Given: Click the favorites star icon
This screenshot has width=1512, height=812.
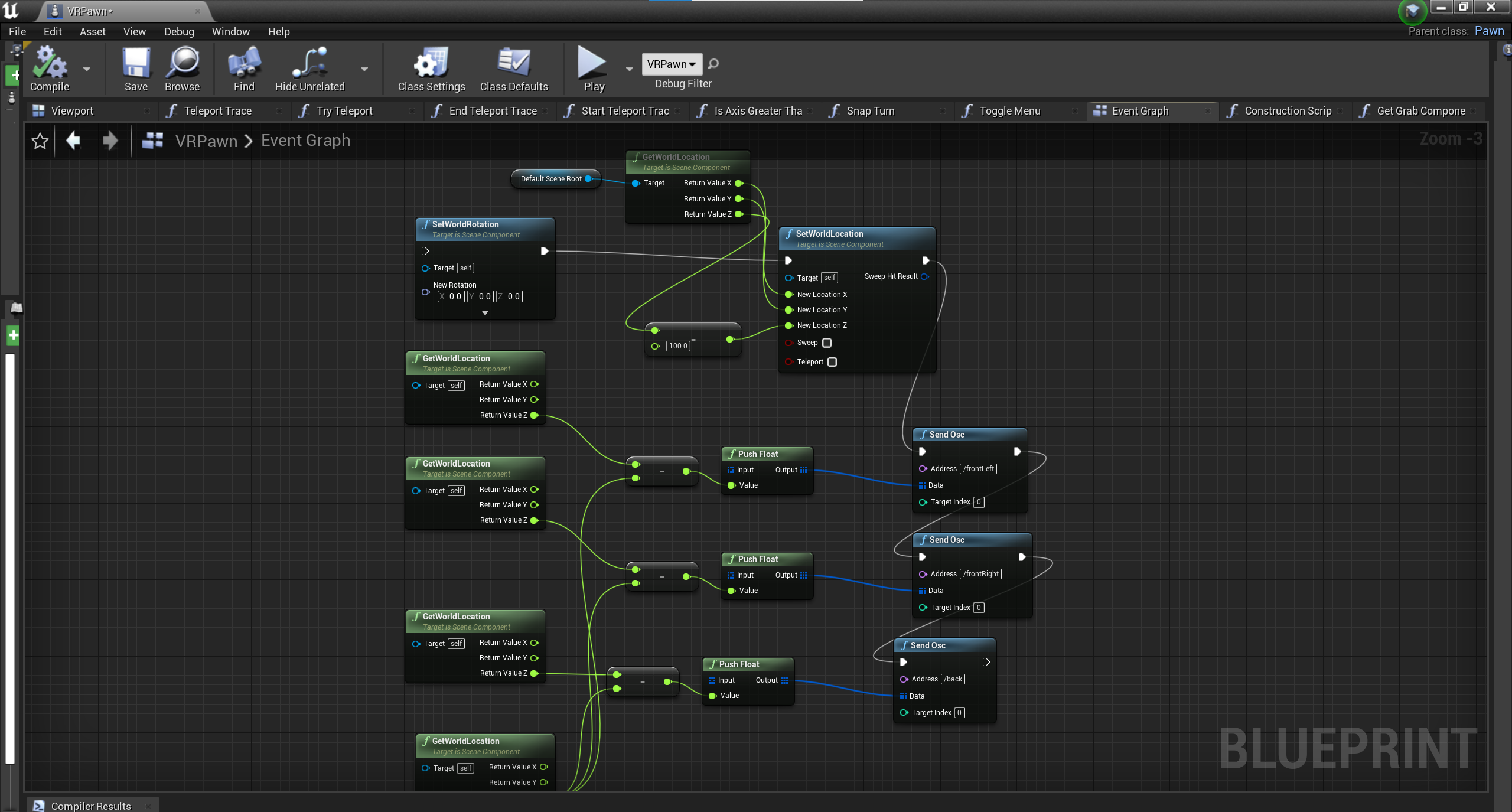Looking at the screenshot, I should point(40,141).
